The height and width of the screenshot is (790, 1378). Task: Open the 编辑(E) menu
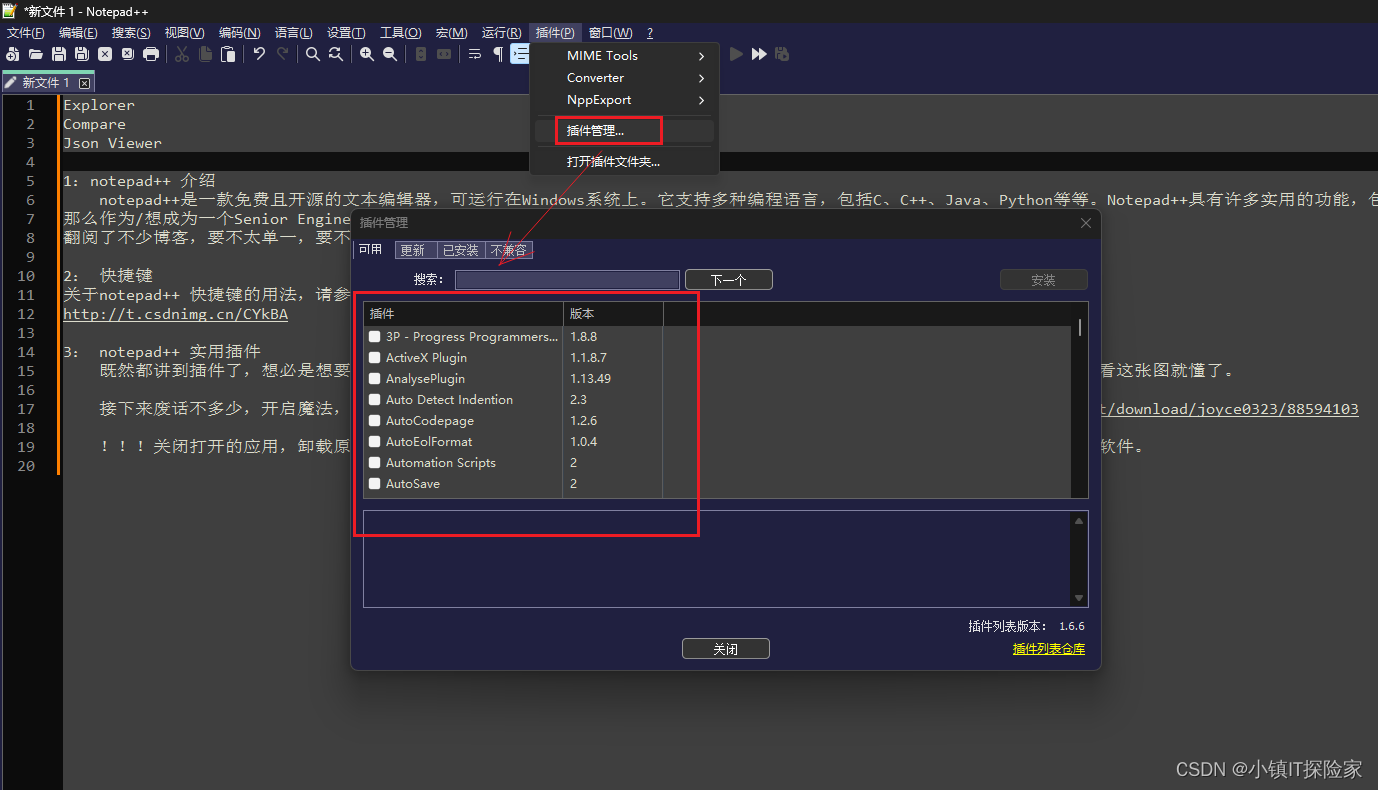[78, 33]
